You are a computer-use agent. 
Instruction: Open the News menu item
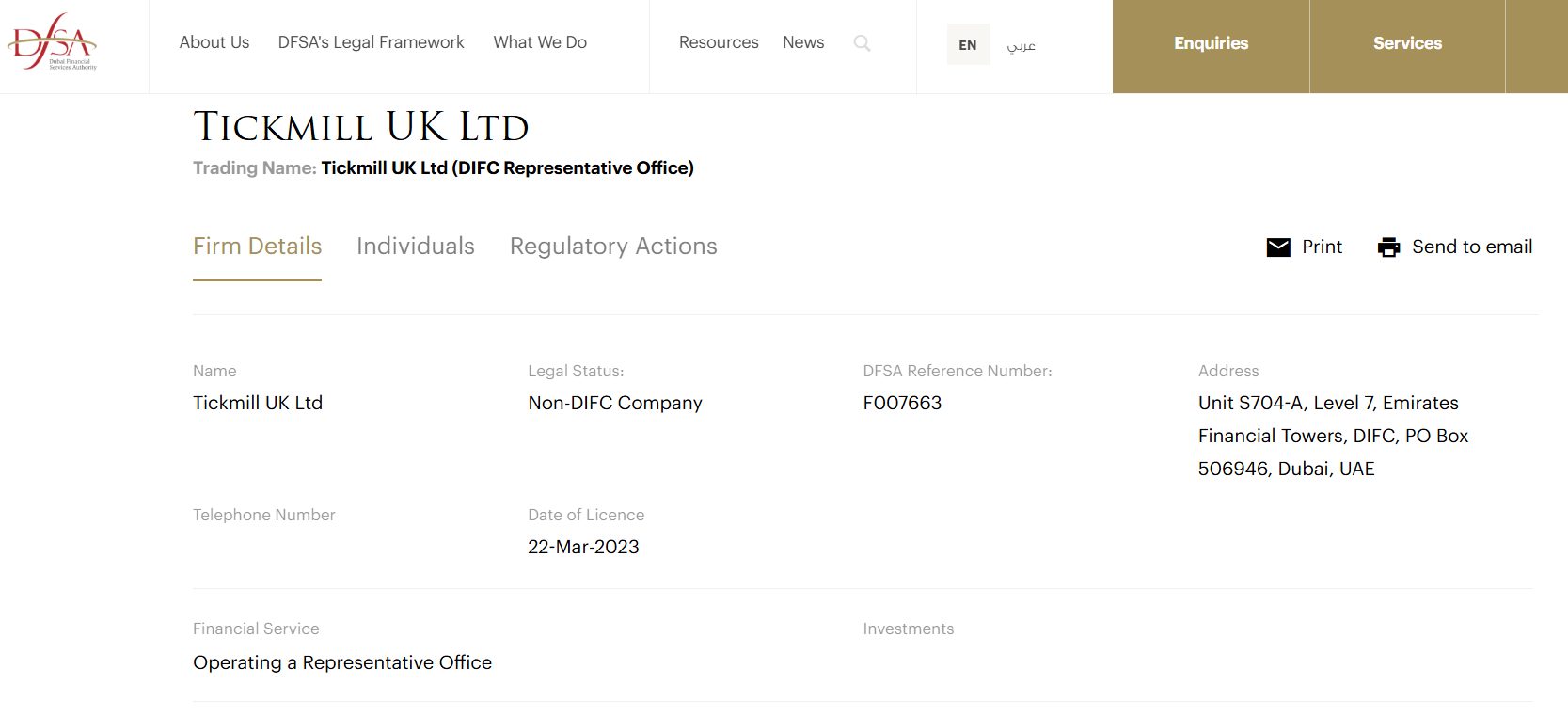point(803,42)
